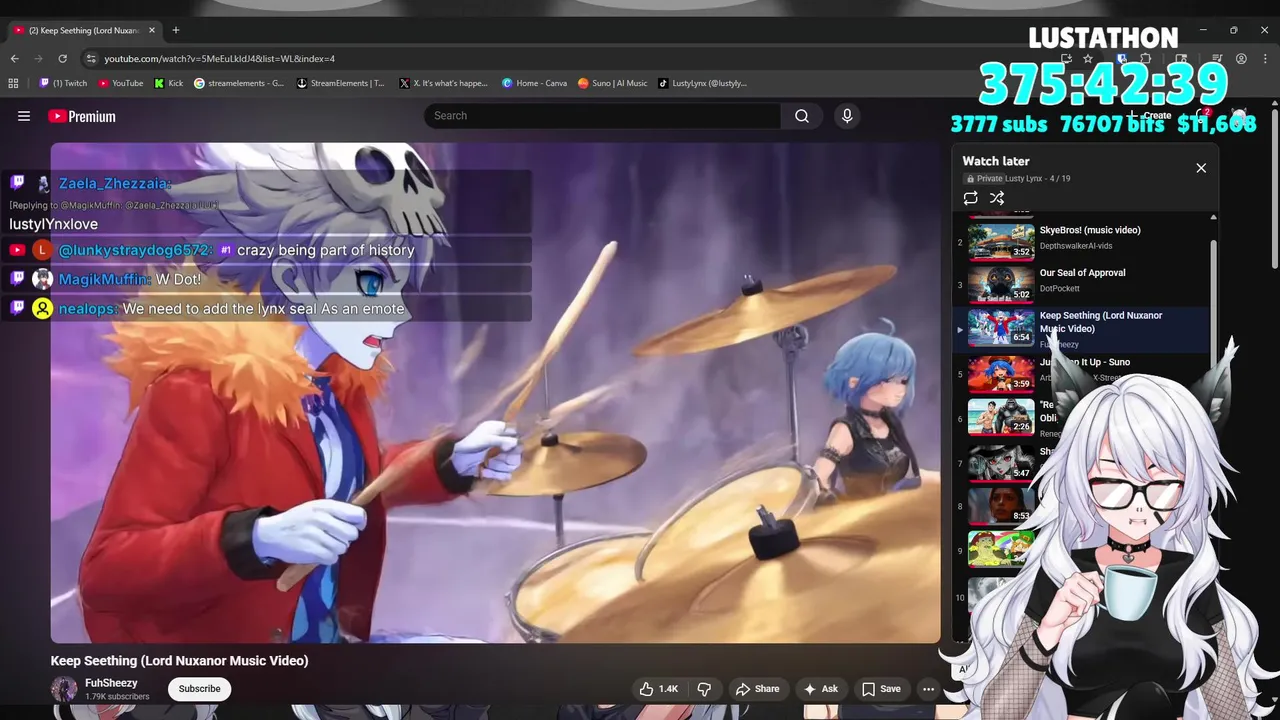Image resolution: width=1280 pixels, height=720 pixels.
Task: Open the LustyLynx TikTok bookmark
Action: pos(703,84)
